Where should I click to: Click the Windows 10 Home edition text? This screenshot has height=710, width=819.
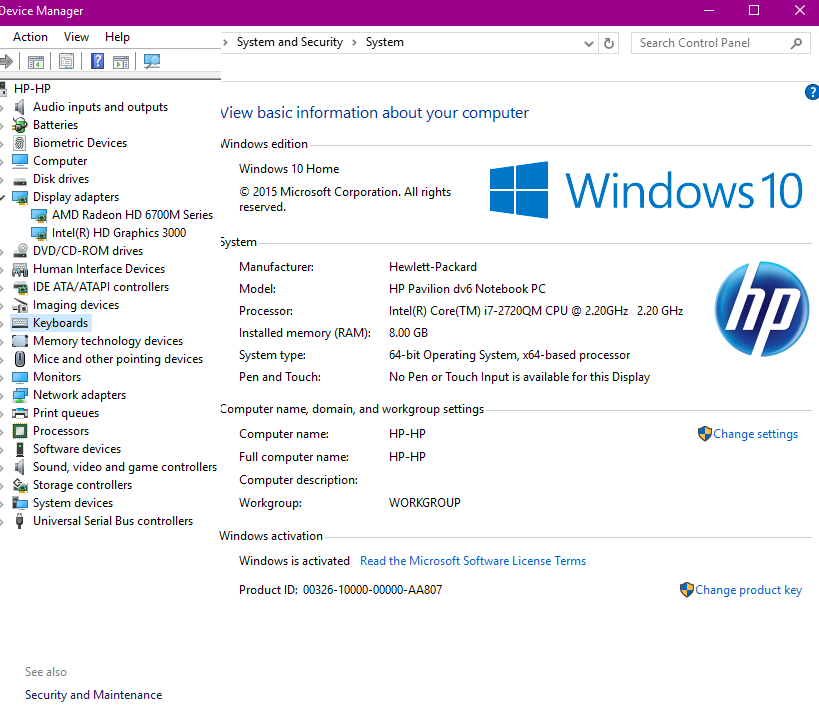pyautogui.click(x=289, y=169)
